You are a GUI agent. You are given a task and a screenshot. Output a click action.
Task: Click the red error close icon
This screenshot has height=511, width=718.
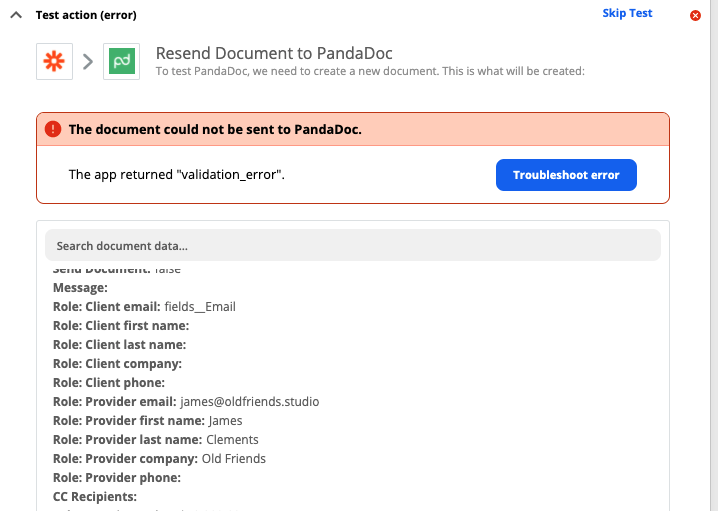click(695, 16)
